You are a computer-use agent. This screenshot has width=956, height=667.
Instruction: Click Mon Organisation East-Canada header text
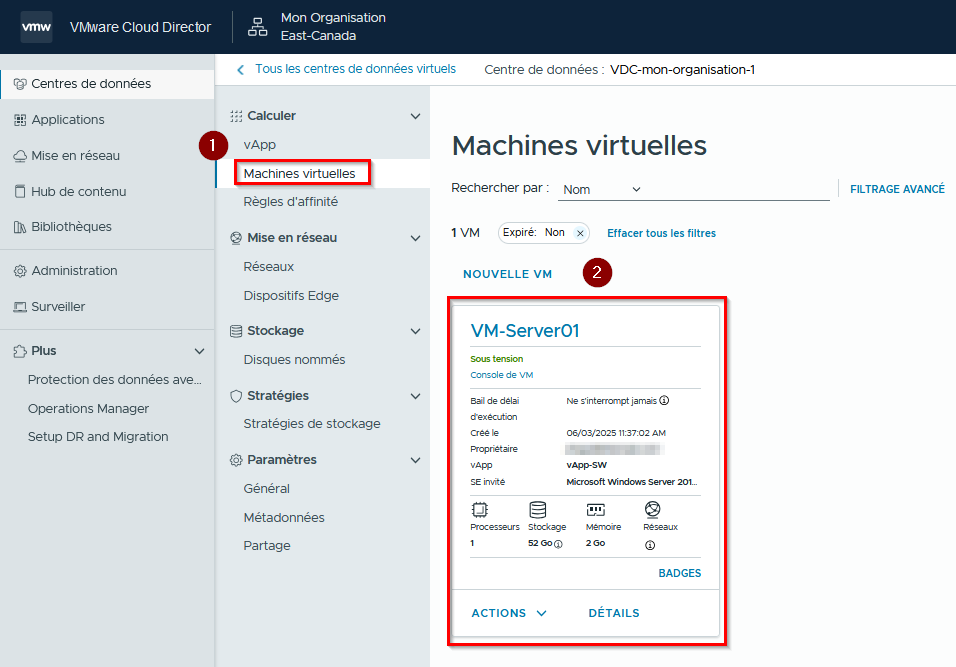pos(333,27)
